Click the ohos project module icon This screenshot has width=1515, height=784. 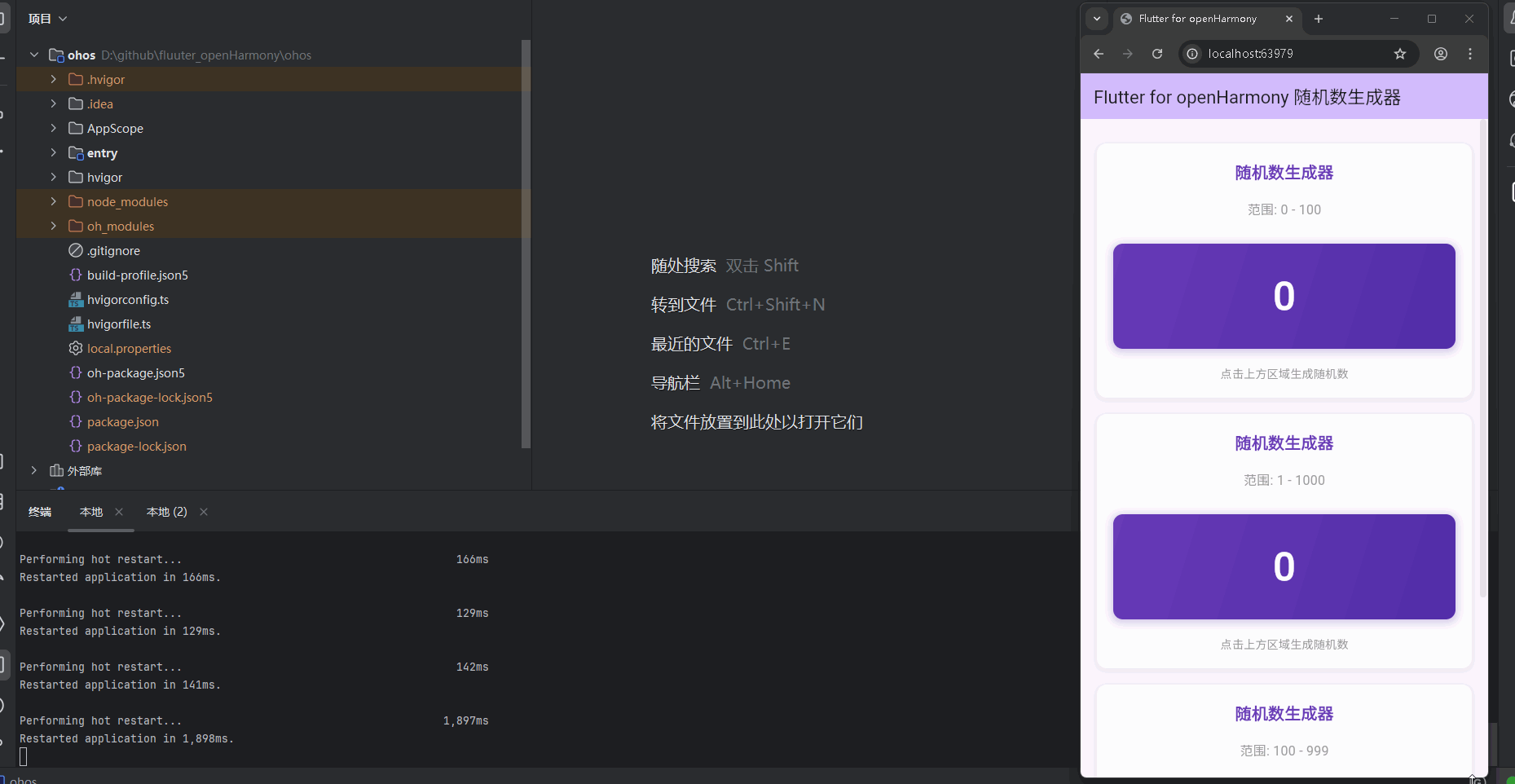[x=56, y=55]
